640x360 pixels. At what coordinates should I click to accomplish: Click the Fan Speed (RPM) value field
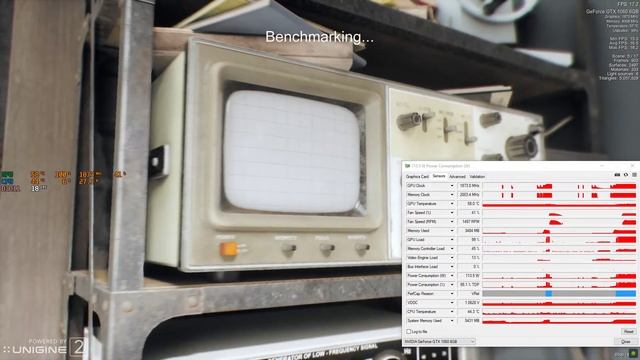point(469,222)
